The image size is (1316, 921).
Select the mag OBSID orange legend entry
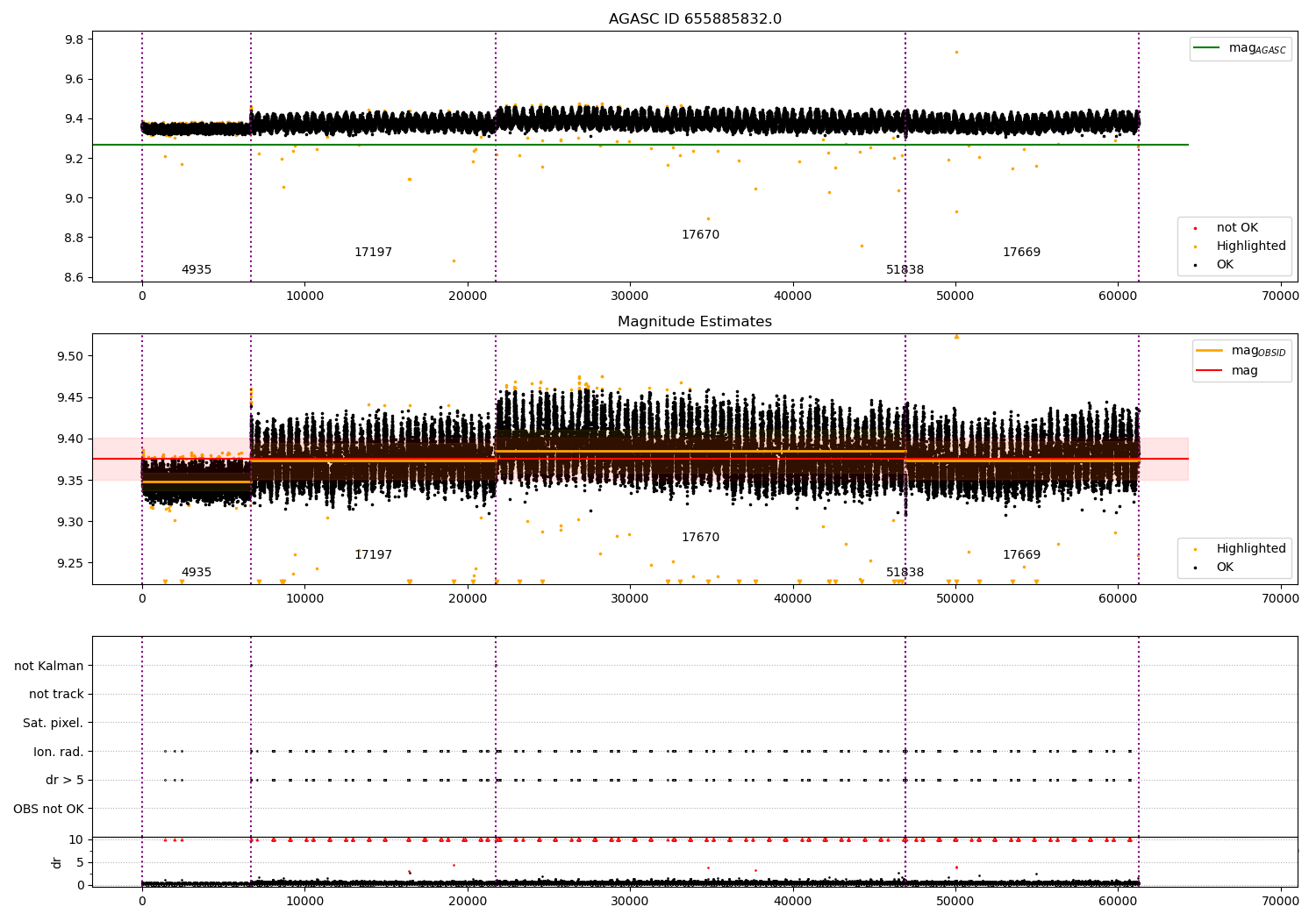tap(1241, 351)
